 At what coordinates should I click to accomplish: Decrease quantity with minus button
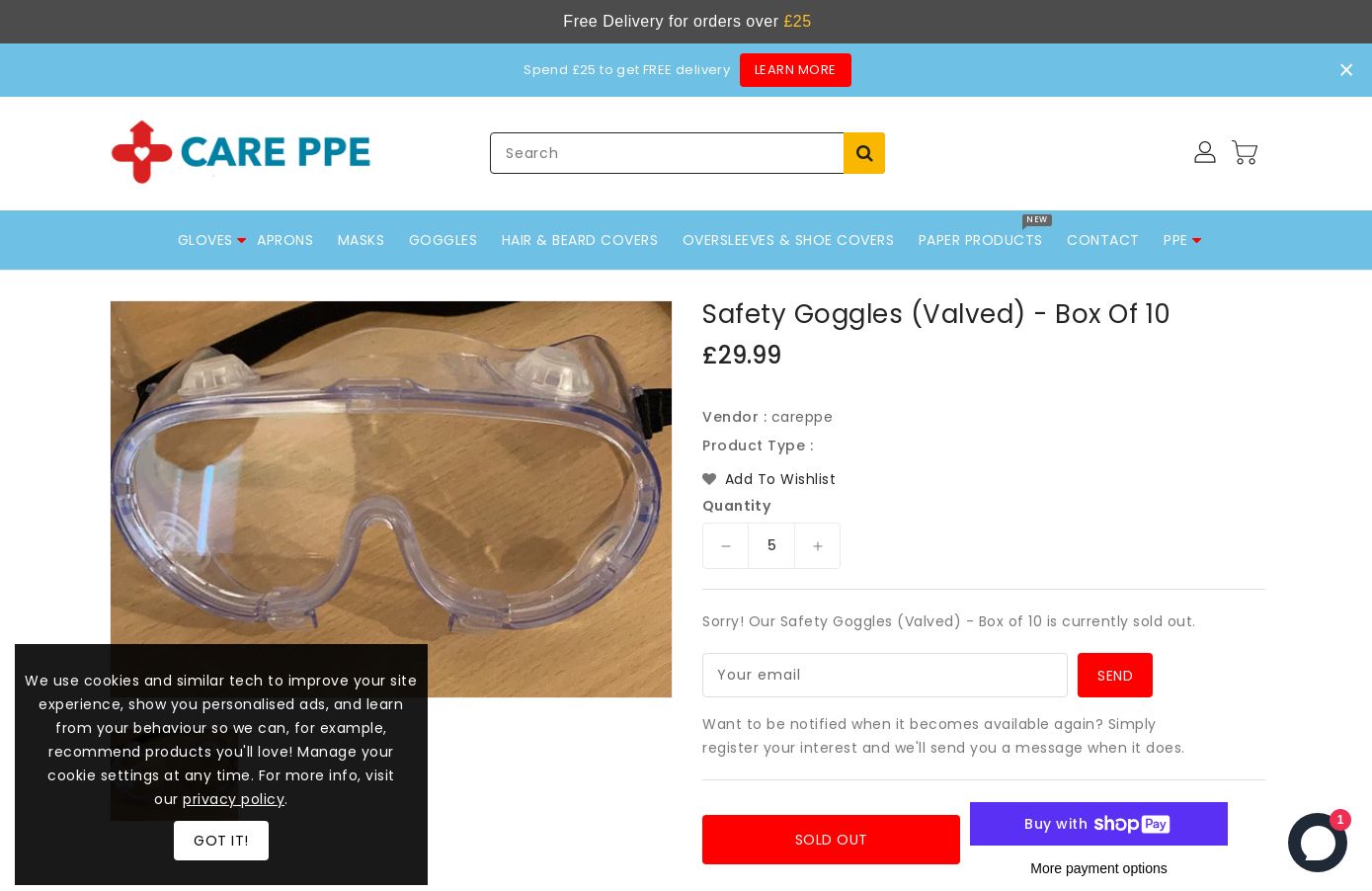[x=726, y=546]
